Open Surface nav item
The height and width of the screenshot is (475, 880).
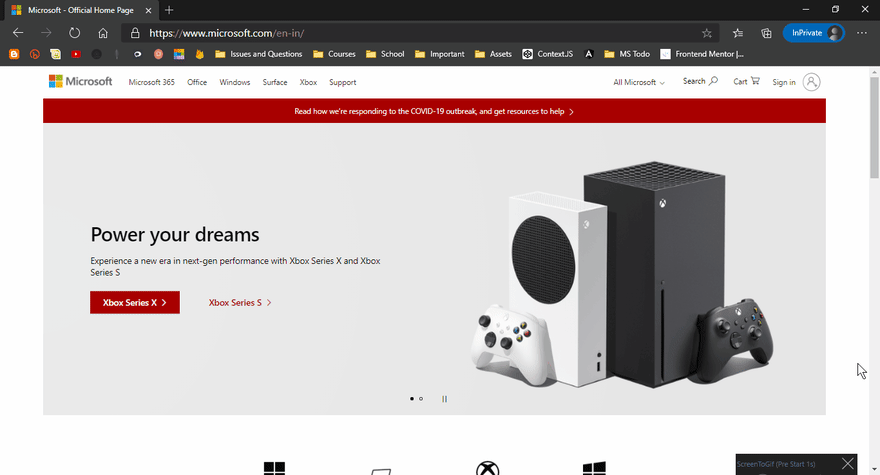(275, 82)
